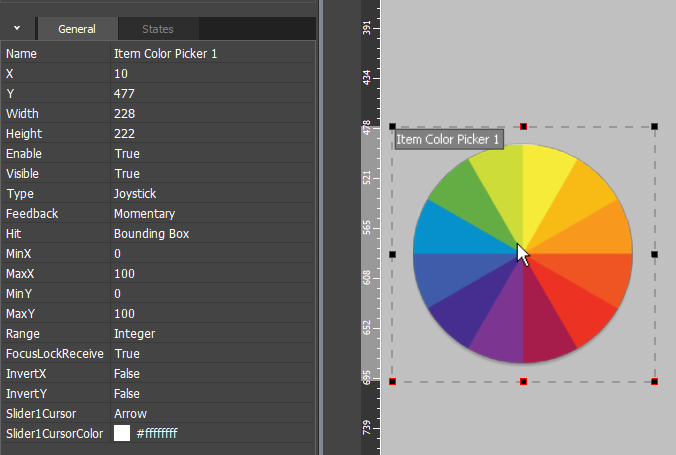This screenshot has height=455, width=676.
Task: Click the bottom-center red resize handle
Action: [x=523, y=381]
